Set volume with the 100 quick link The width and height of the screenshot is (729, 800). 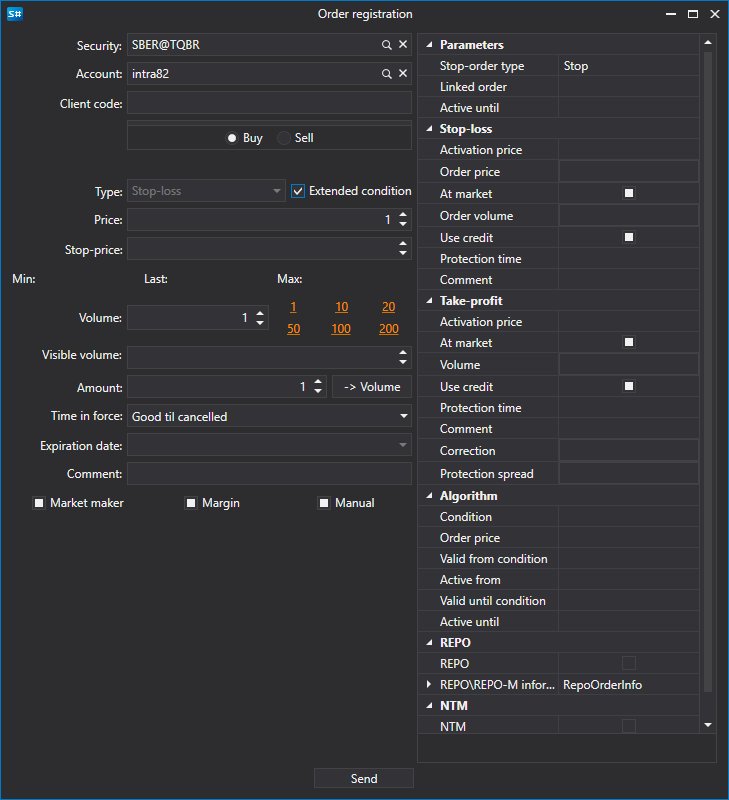point(341,329)
